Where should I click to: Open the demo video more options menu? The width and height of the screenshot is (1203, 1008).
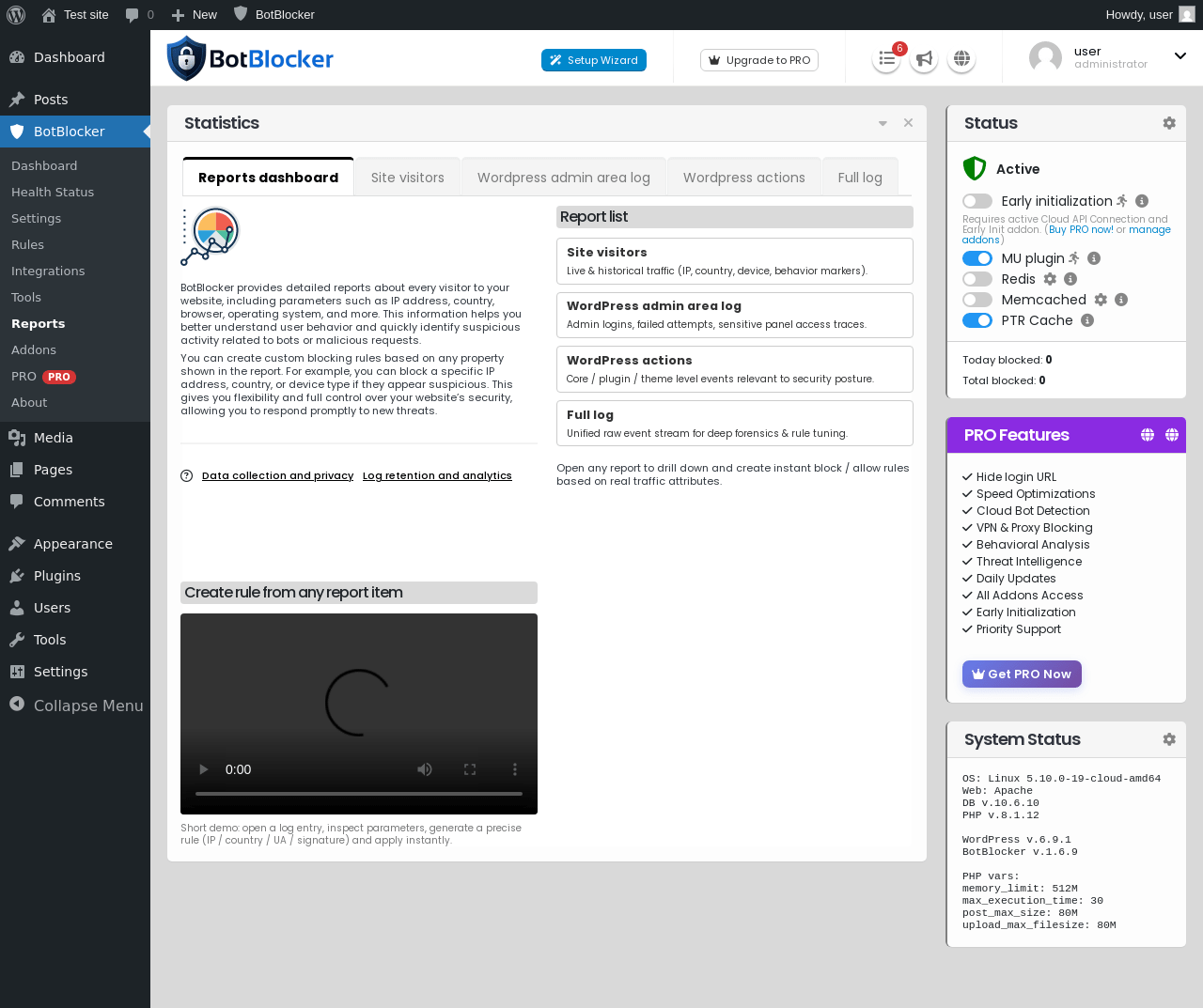coord(515,769)
